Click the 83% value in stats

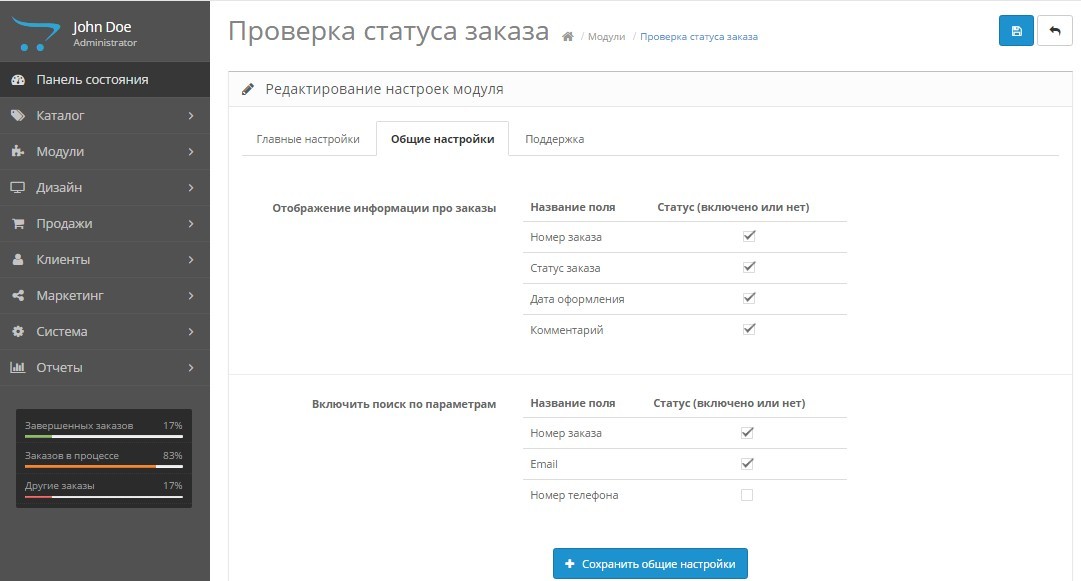pos(172,456)
